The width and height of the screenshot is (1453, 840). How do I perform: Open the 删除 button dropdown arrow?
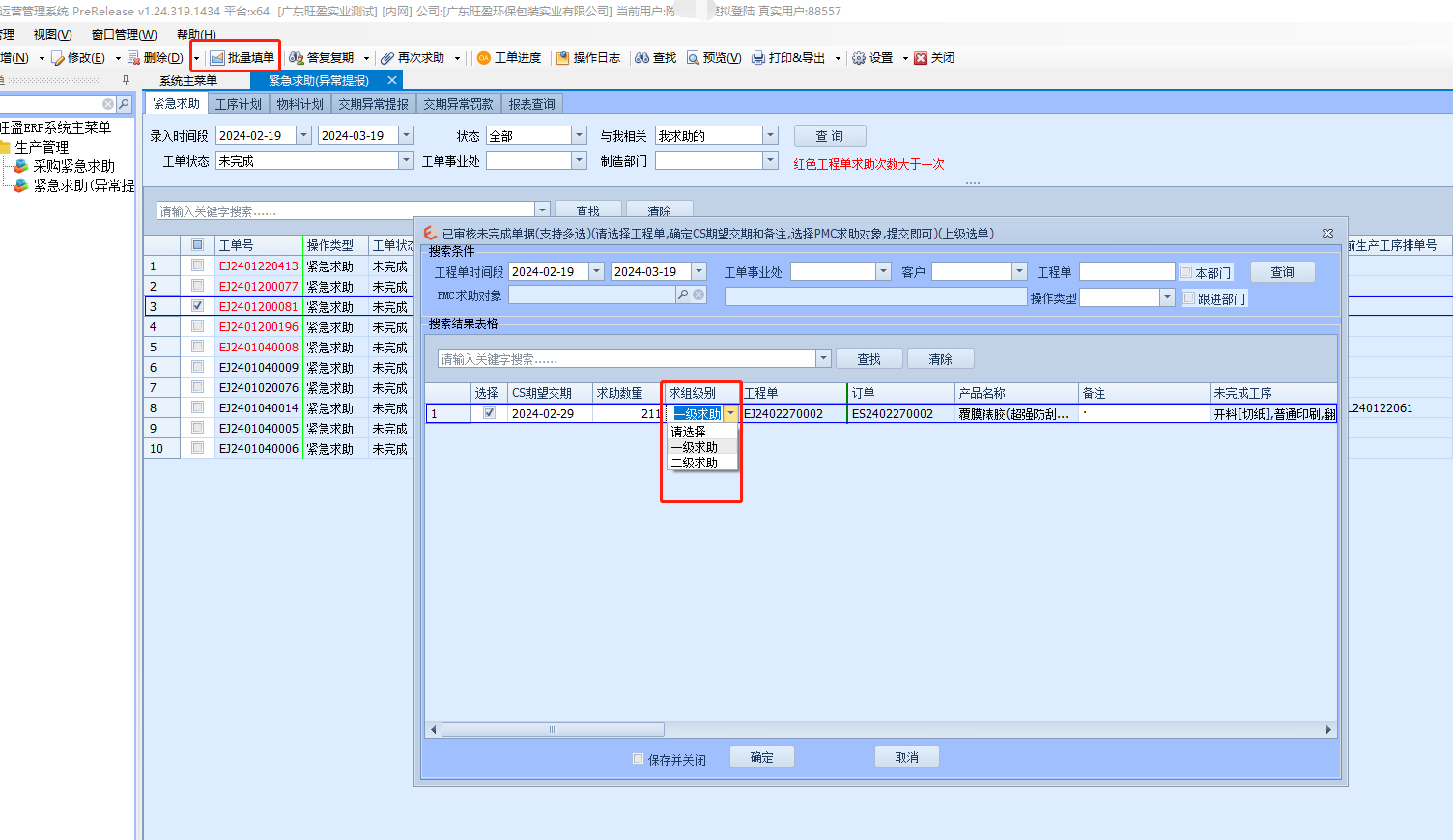pos(196,58)
